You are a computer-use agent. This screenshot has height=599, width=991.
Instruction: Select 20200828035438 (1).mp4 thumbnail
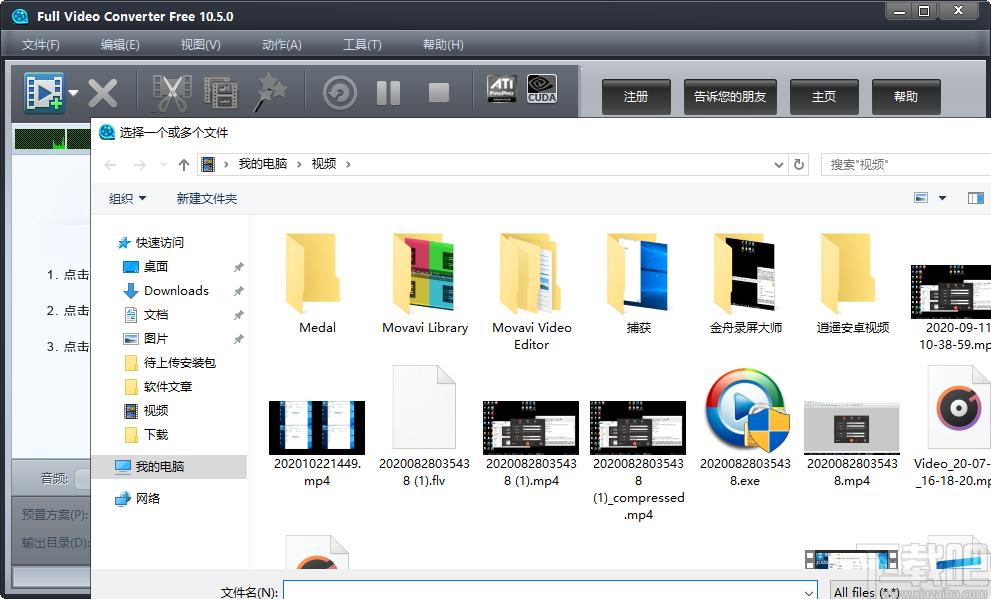click(531, 428)
